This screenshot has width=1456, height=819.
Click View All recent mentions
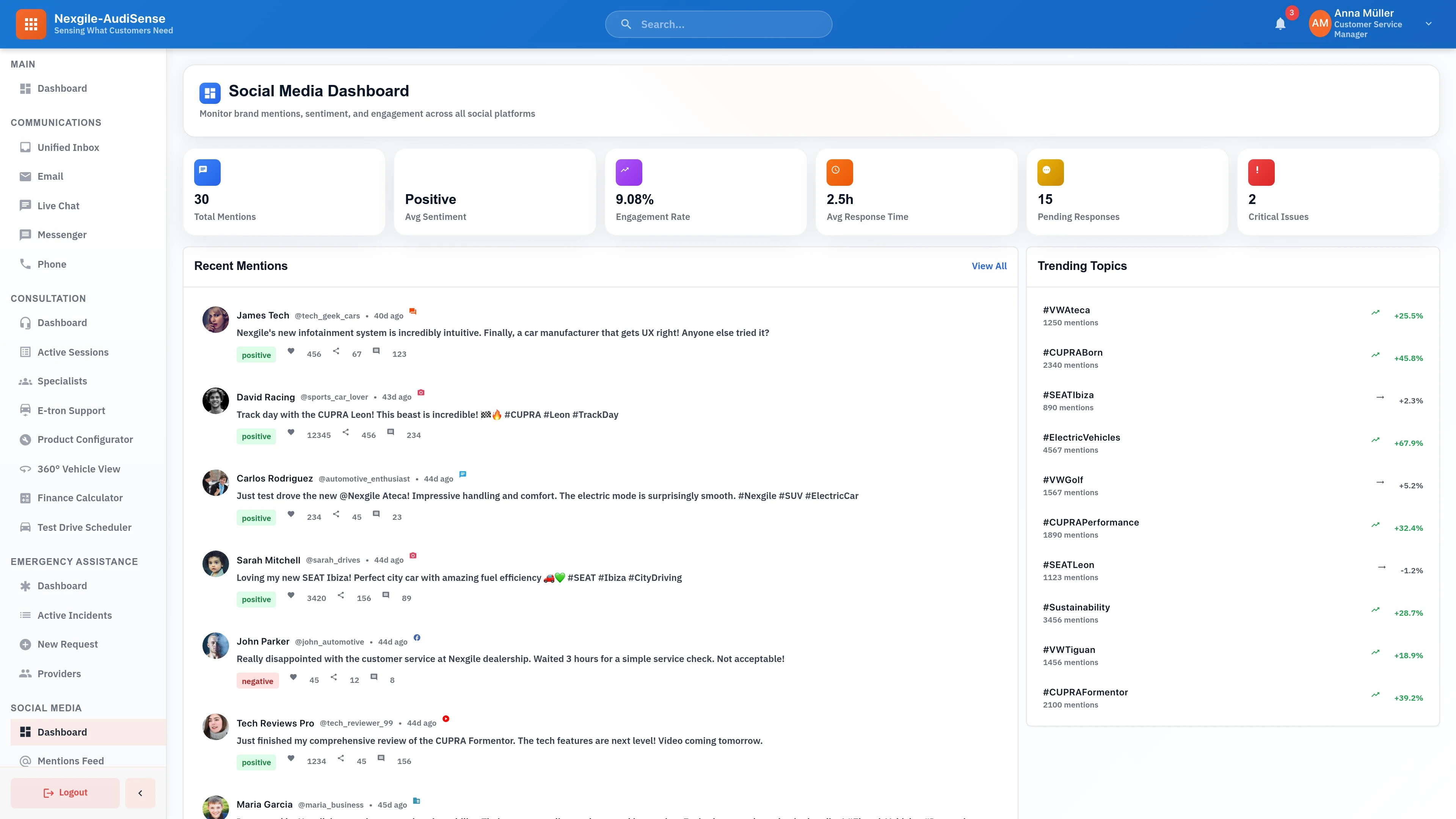(989, 266)
